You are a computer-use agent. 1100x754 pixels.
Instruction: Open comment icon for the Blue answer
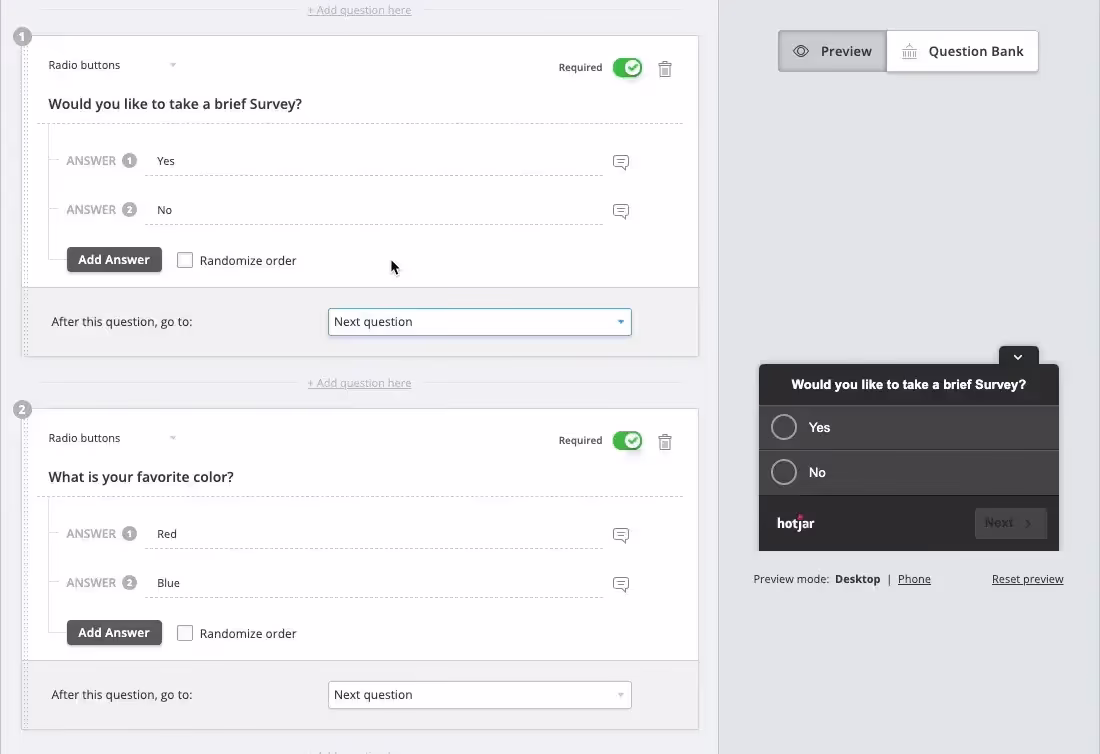pyautogui.click(x=621, y=584)
